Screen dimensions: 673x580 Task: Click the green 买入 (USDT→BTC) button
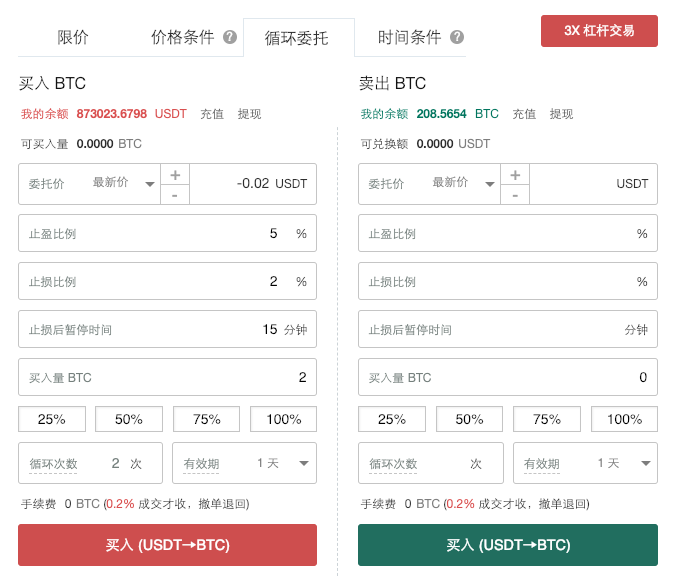508,545
